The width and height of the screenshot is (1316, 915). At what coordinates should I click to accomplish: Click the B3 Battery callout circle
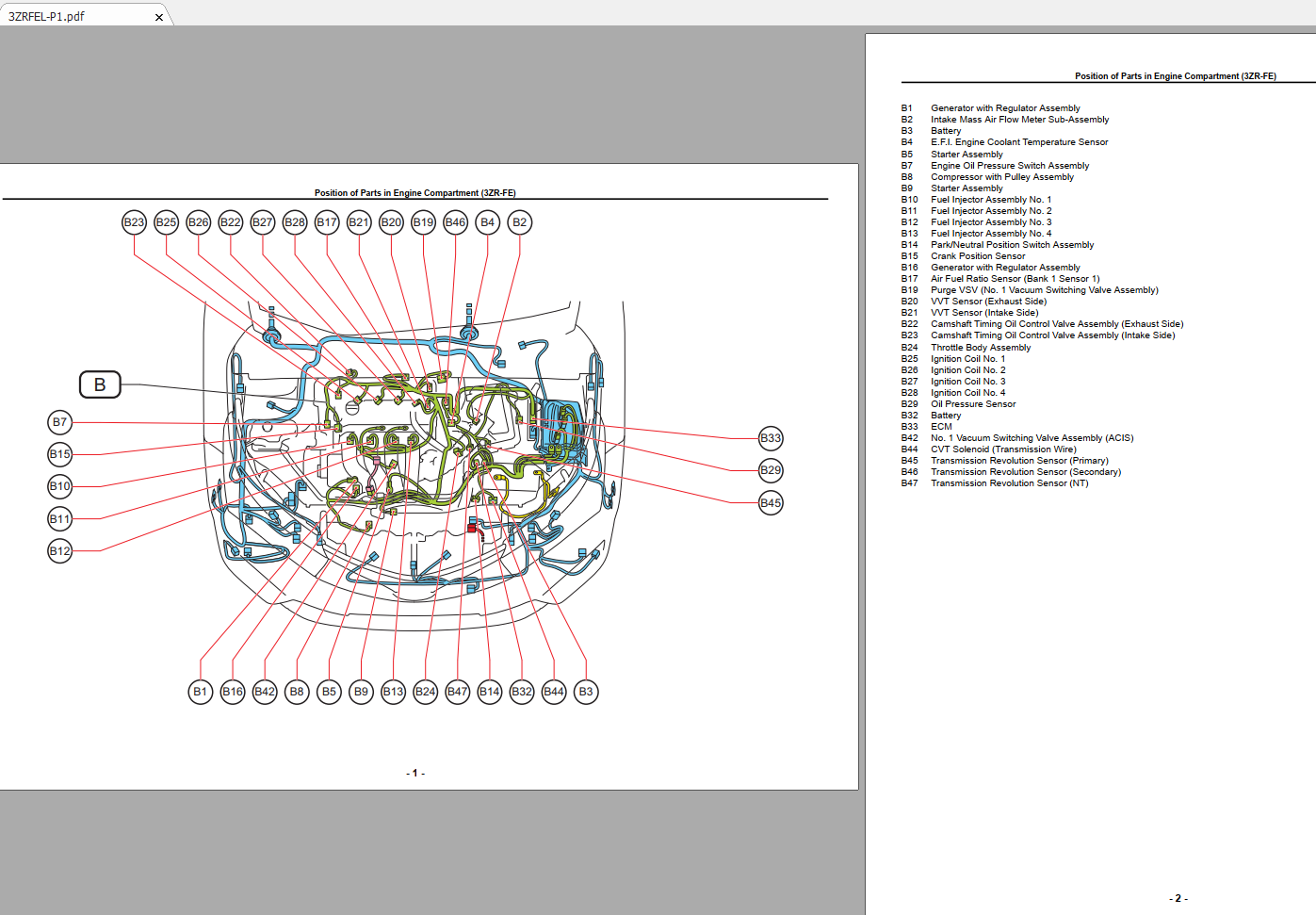click(x=586, y=692)
